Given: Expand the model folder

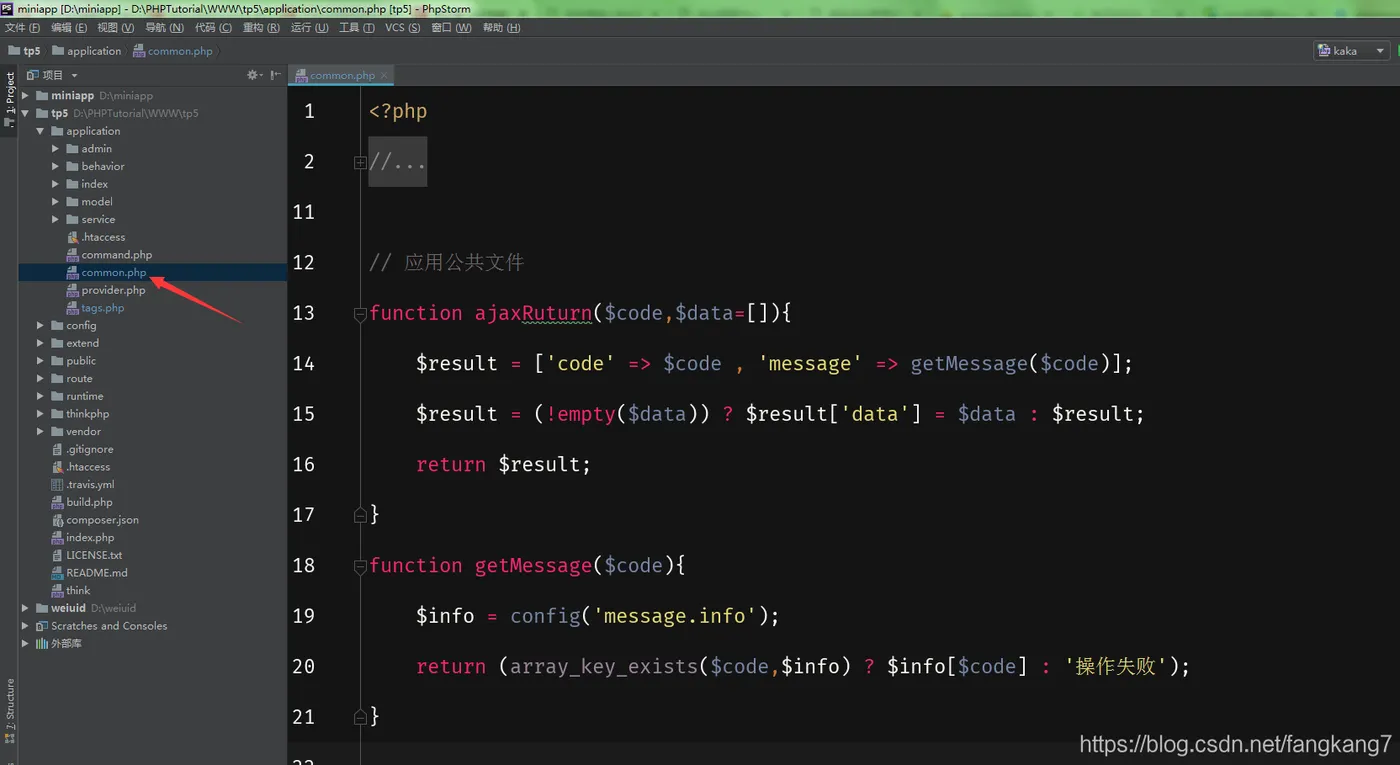Looking at the screenshot, I should tap(56, 202).
